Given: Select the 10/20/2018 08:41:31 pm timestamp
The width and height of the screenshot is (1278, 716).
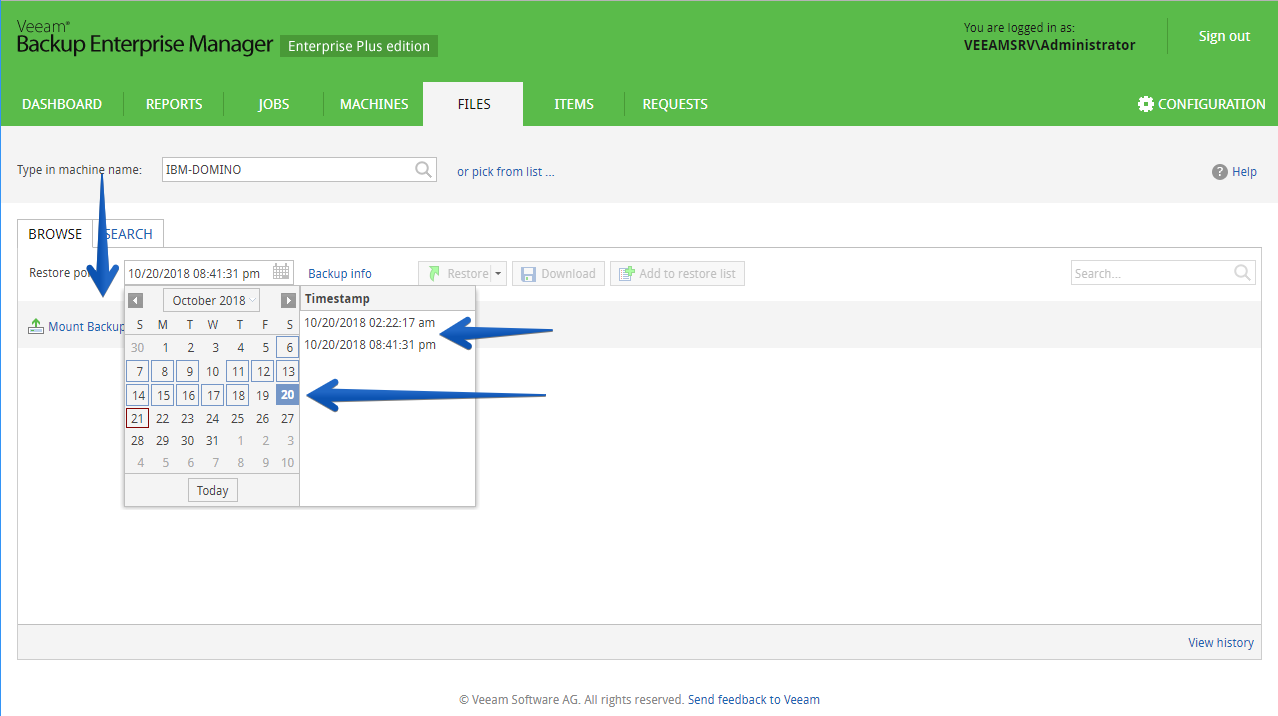Looking at the screenshot, I should (x=370, y=344).
